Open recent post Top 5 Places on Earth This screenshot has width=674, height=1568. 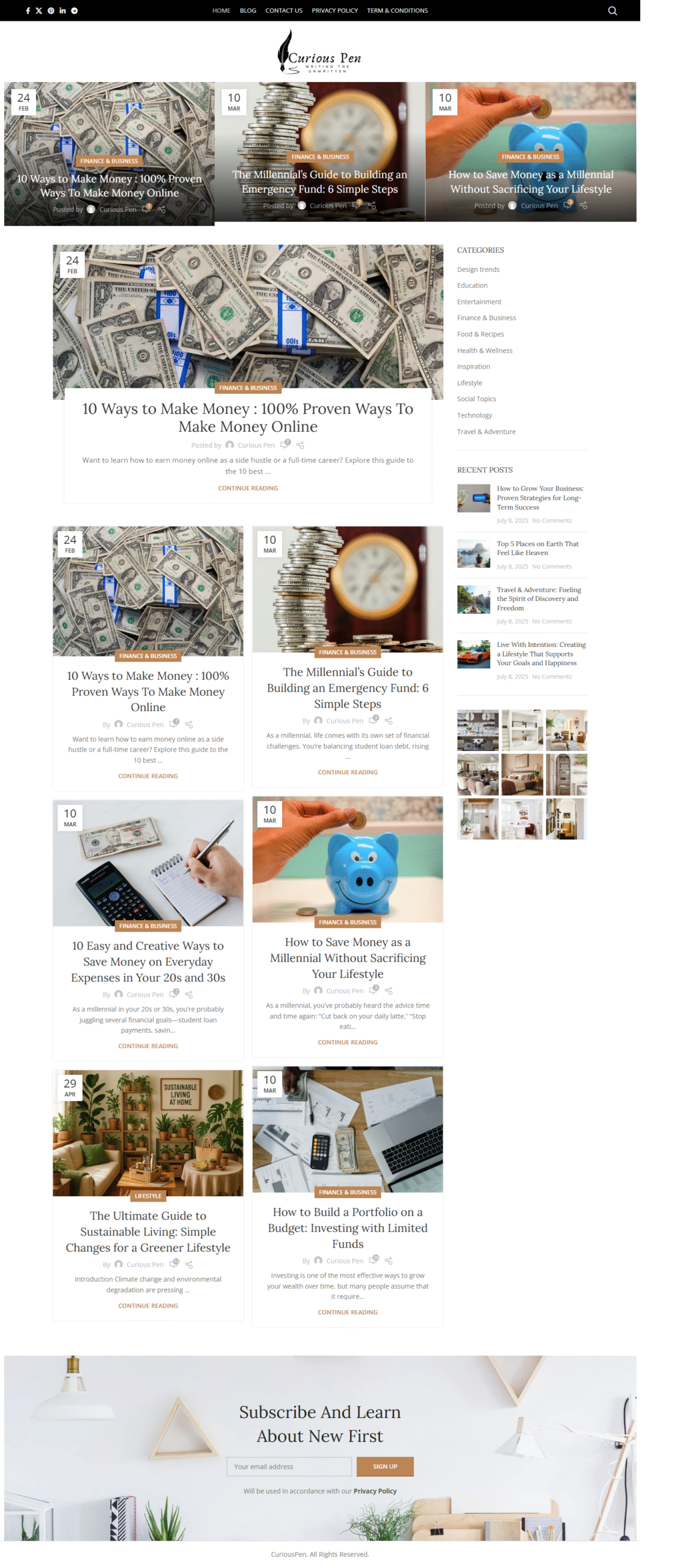[537, 548]
